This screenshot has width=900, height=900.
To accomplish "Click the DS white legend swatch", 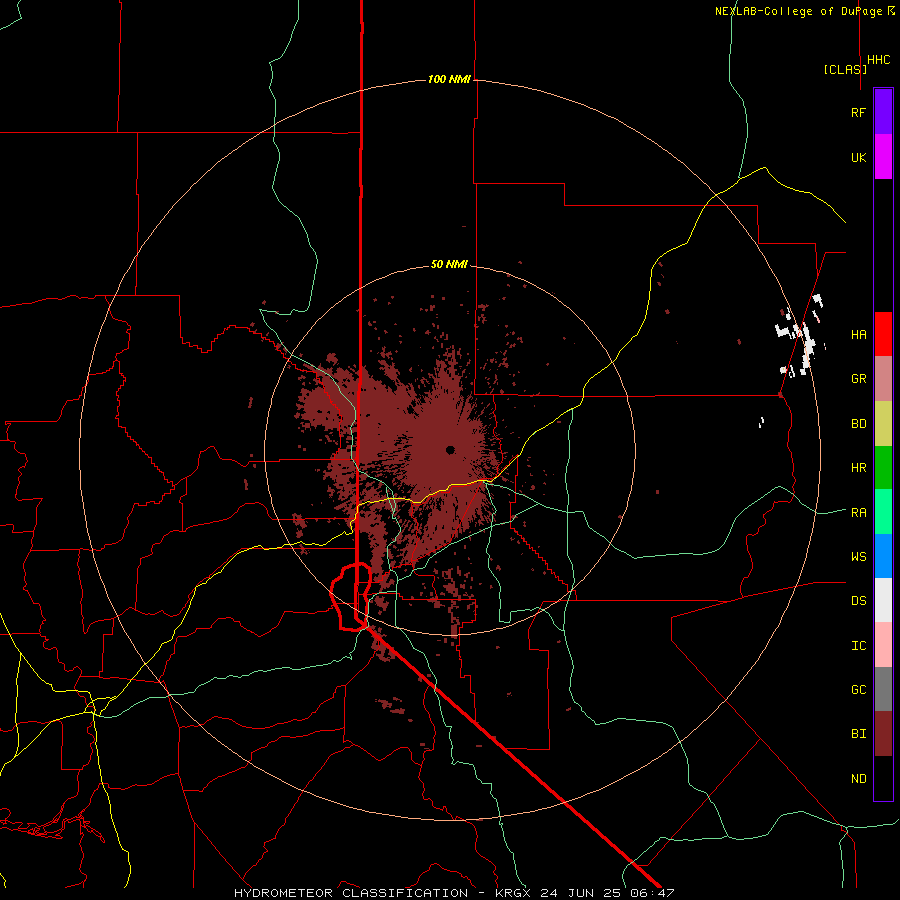I will pos(883,600).
